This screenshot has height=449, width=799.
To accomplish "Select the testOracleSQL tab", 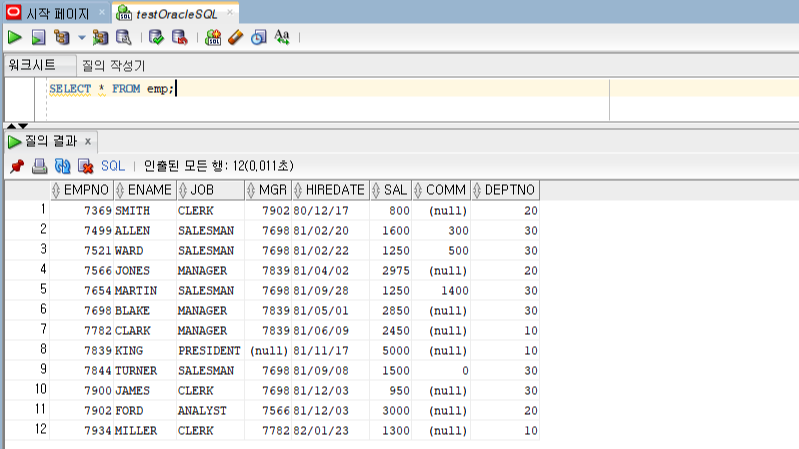I will [177, 14].
